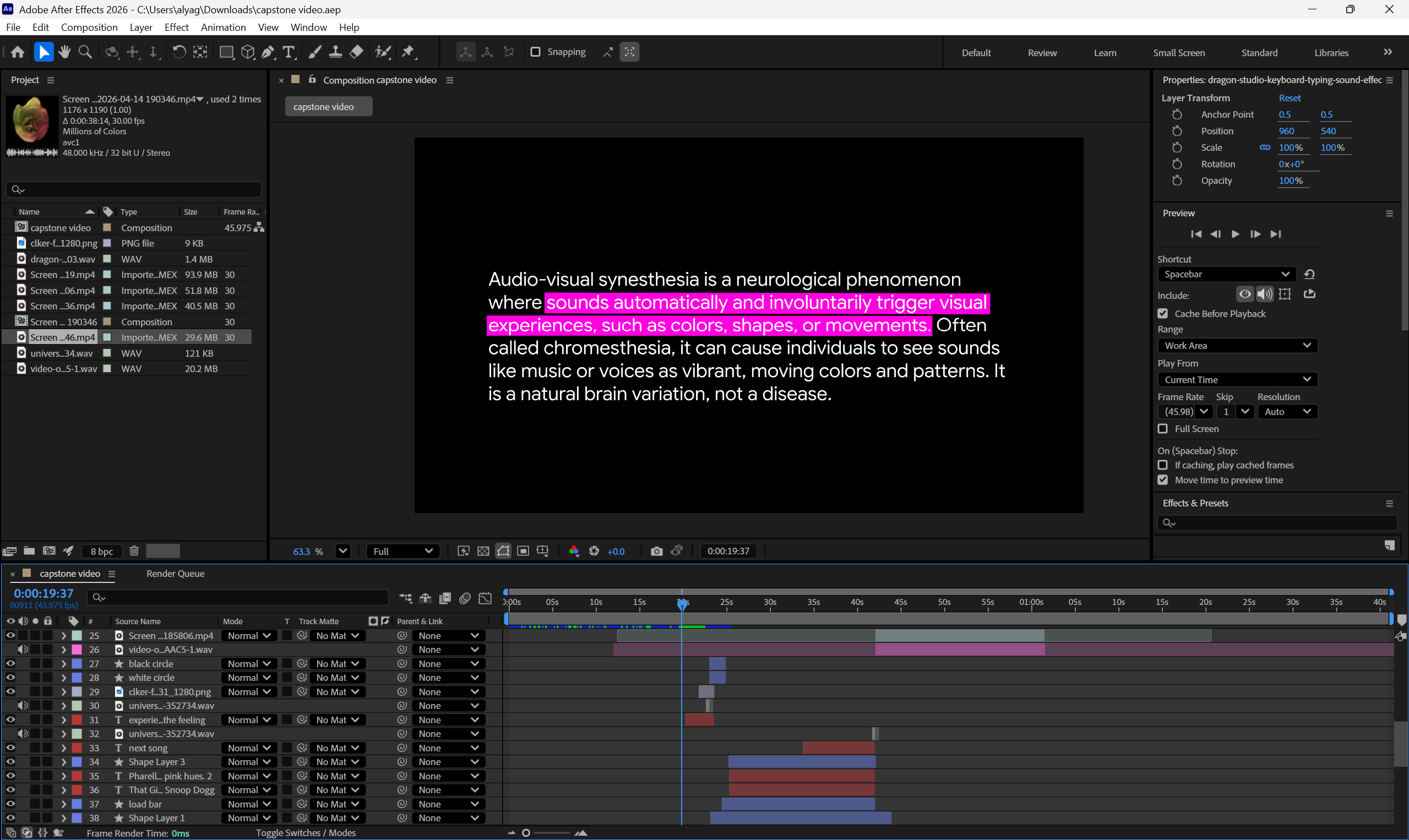The image size is (1409, 840).
Task: Choose the Pen tool
Action: coord(268,52)
